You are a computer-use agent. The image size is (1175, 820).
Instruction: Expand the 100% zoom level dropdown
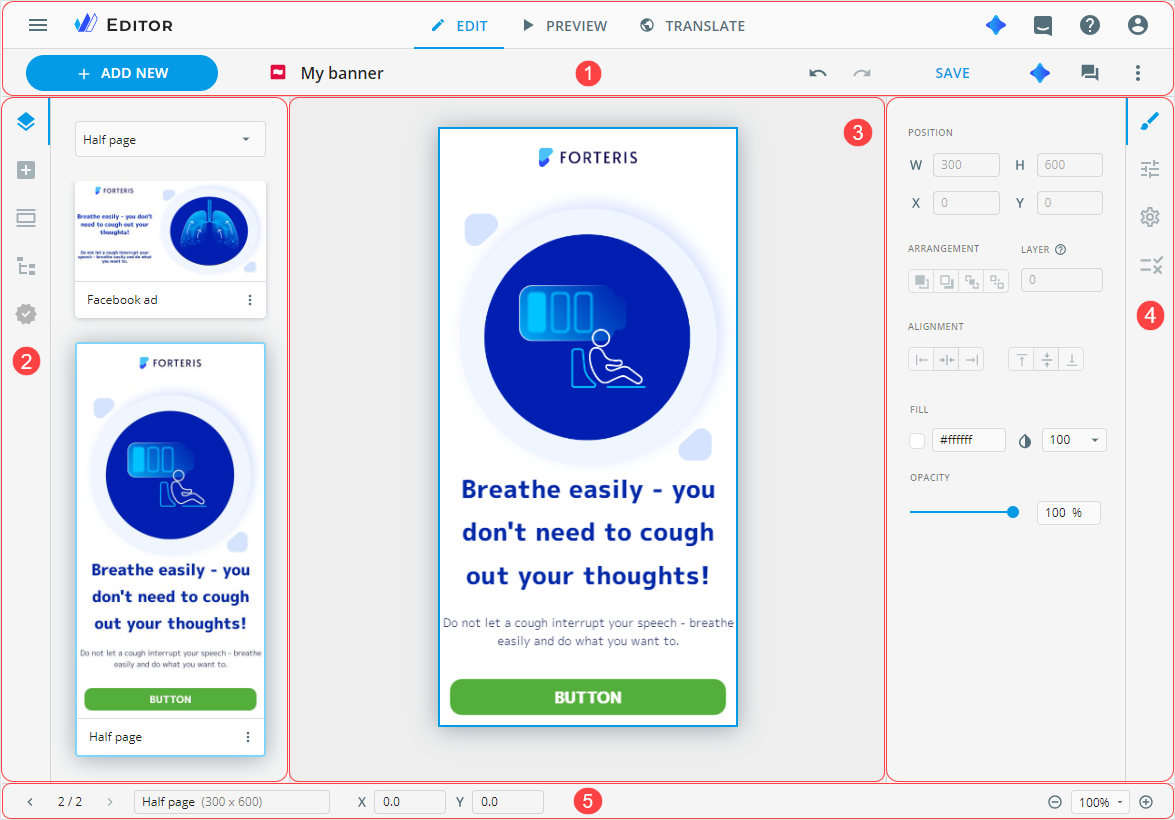click(x=1100, y=802)
